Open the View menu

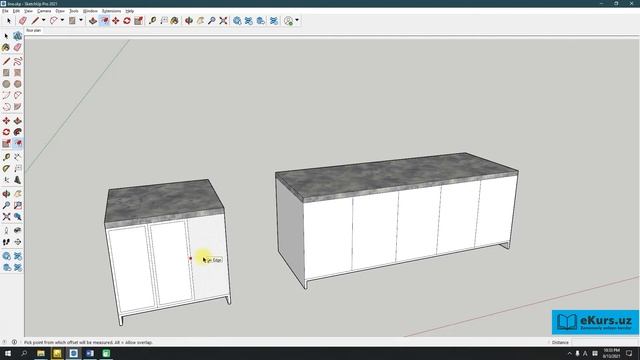click(29, 11)
